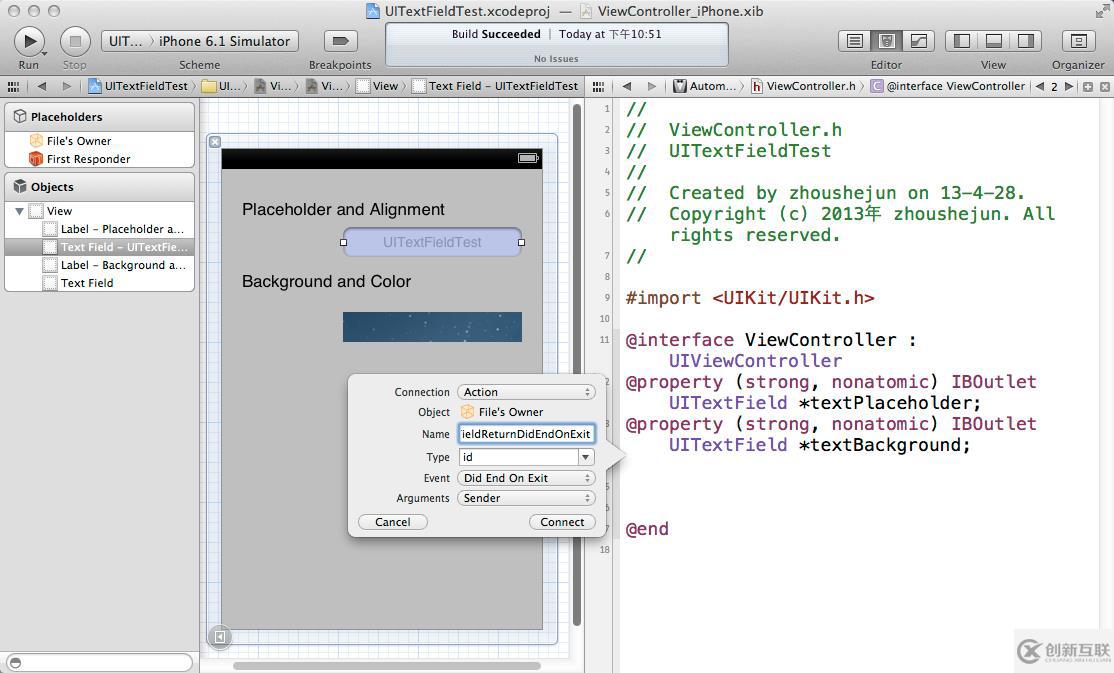Click the Connect button
Image resolution: width=1114 pixels, height=673 pixels.
[x=562, y=522]
